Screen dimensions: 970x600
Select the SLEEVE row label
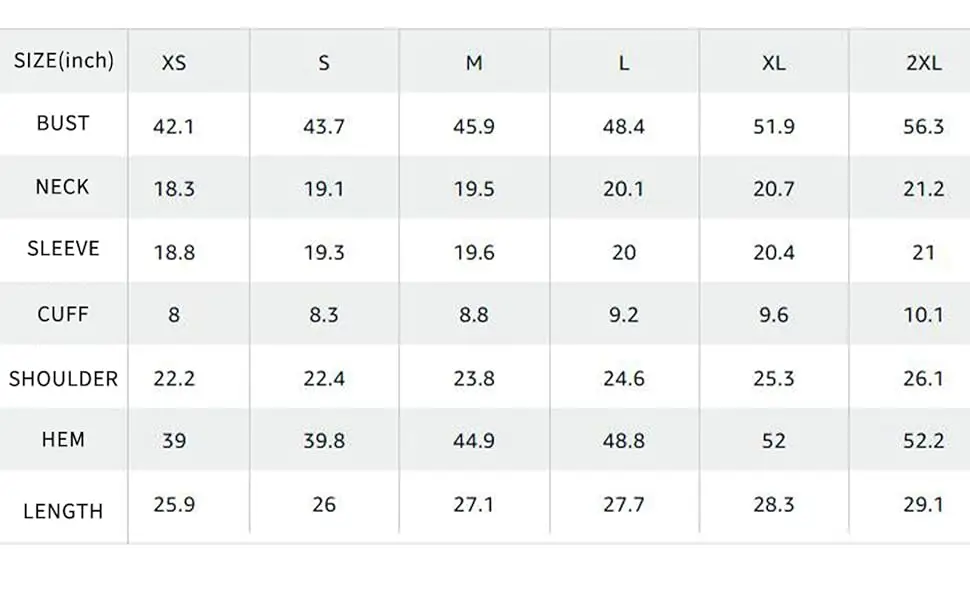pos(64,249)
